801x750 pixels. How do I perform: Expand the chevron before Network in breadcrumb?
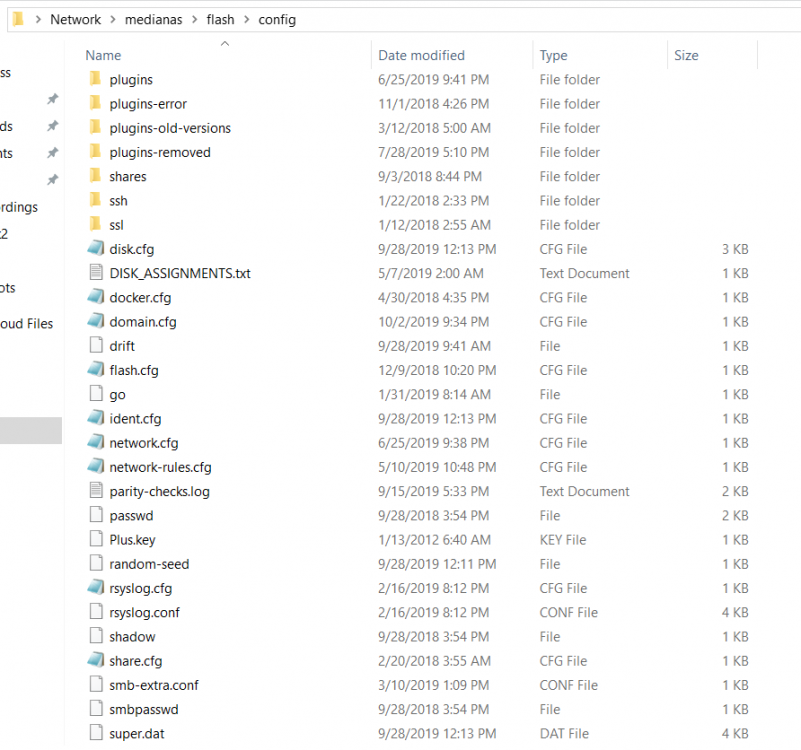[38, 19]
